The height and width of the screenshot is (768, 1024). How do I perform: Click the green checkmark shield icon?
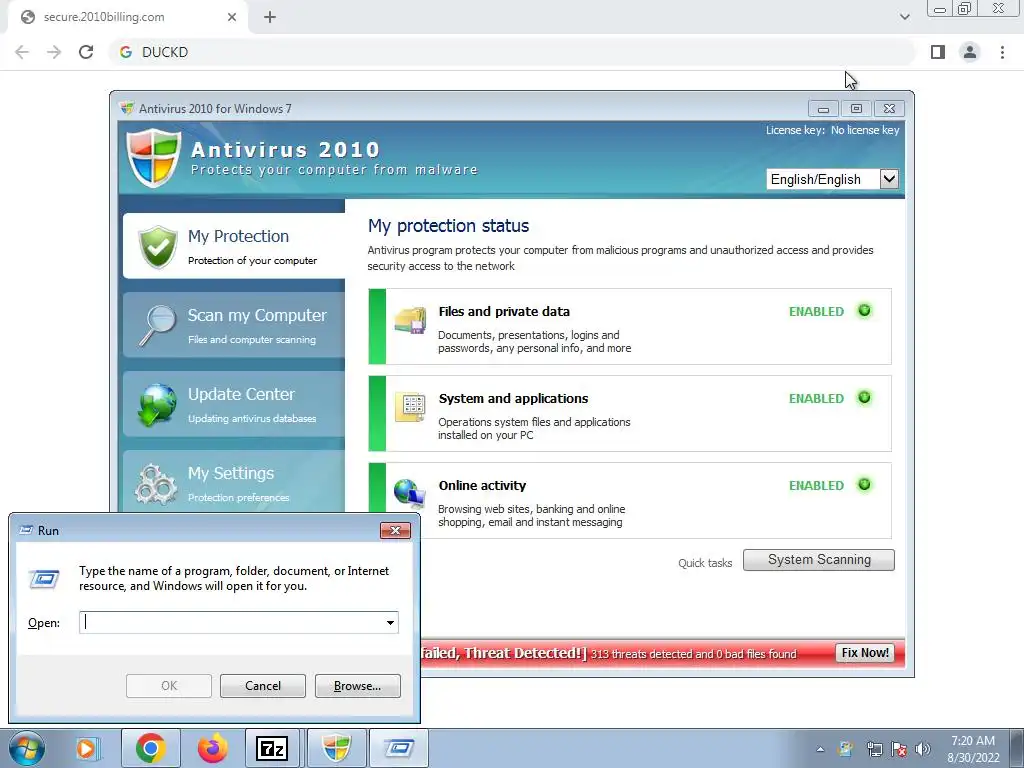158,246
